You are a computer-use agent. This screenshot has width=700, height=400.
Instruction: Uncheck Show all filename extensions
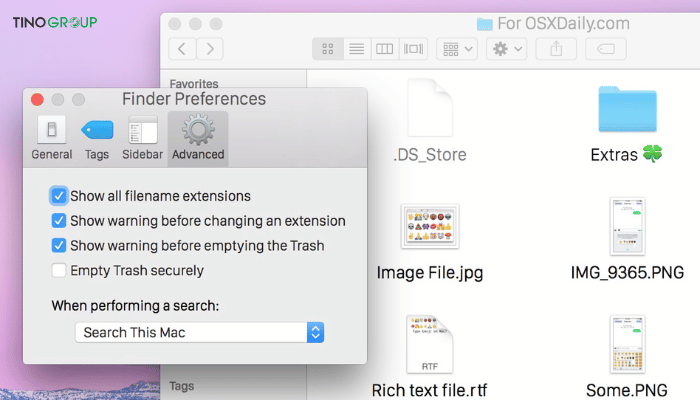tap(59, 196)
